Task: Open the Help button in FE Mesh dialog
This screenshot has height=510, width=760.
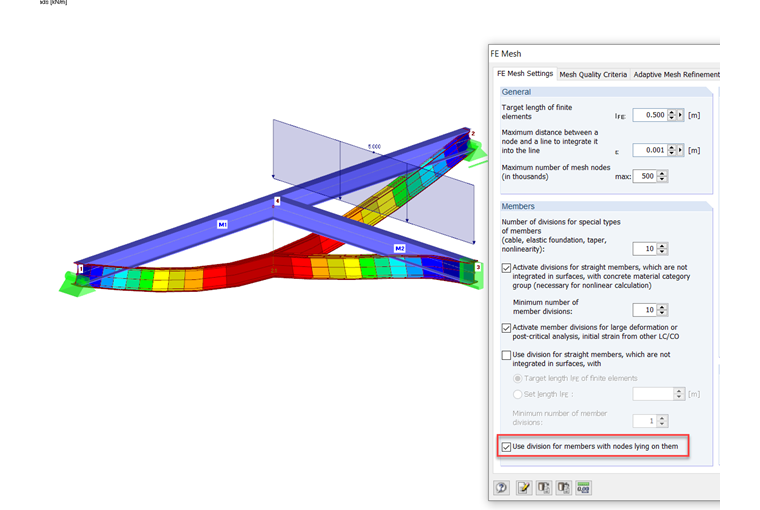Action: pyautogui.click(x=502, y=488)
